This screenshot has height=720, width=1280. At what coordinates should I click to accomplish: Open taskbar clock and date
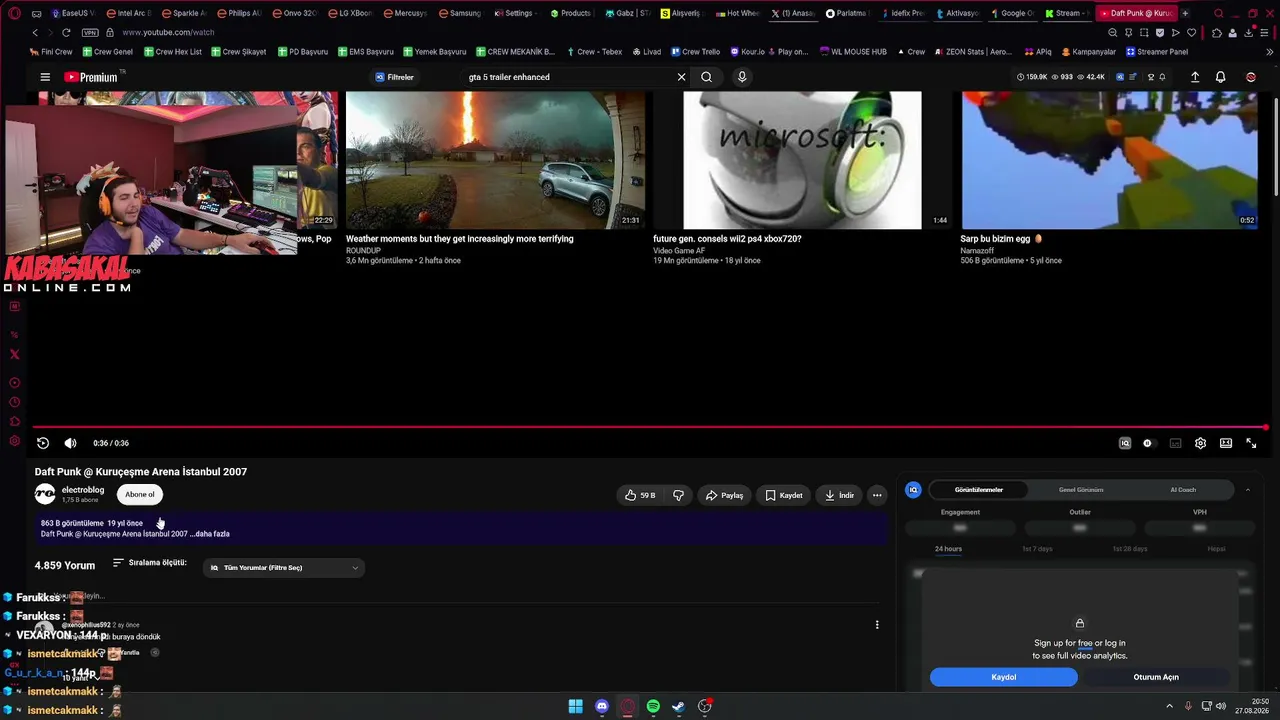[x=1252, y=706]
